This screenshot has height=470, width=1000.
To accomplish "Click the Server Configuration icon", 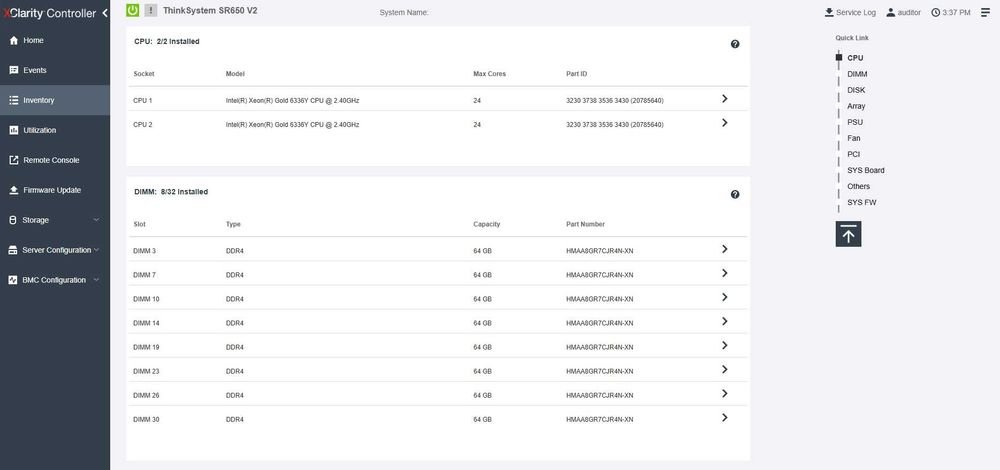I will pos(13,250).
